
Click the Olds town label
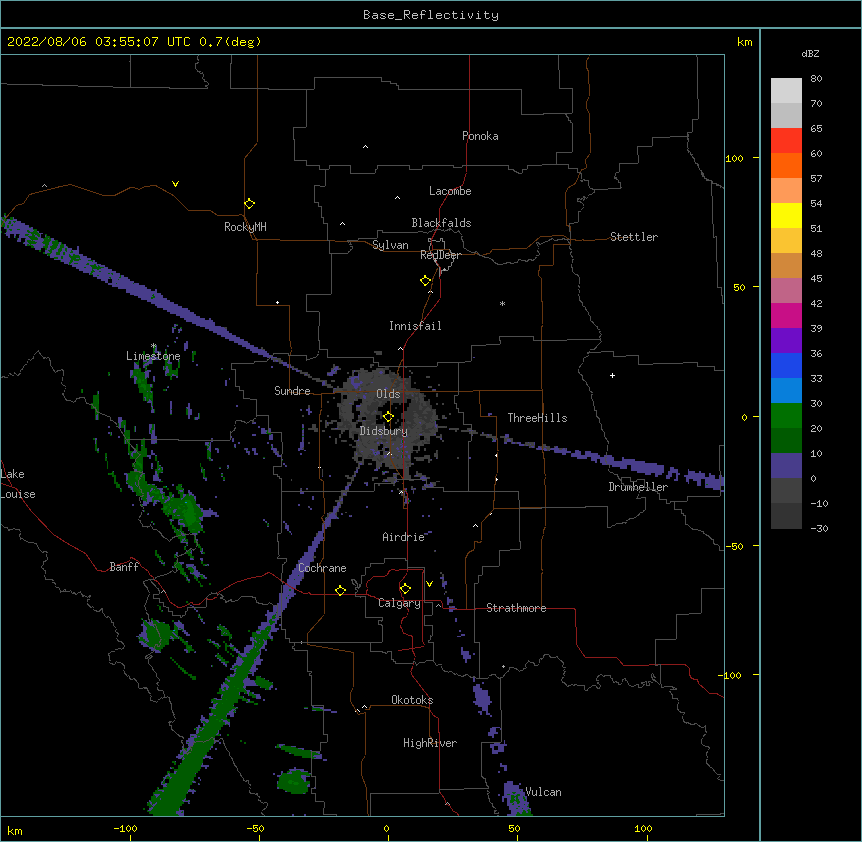[x=388, y=394]
